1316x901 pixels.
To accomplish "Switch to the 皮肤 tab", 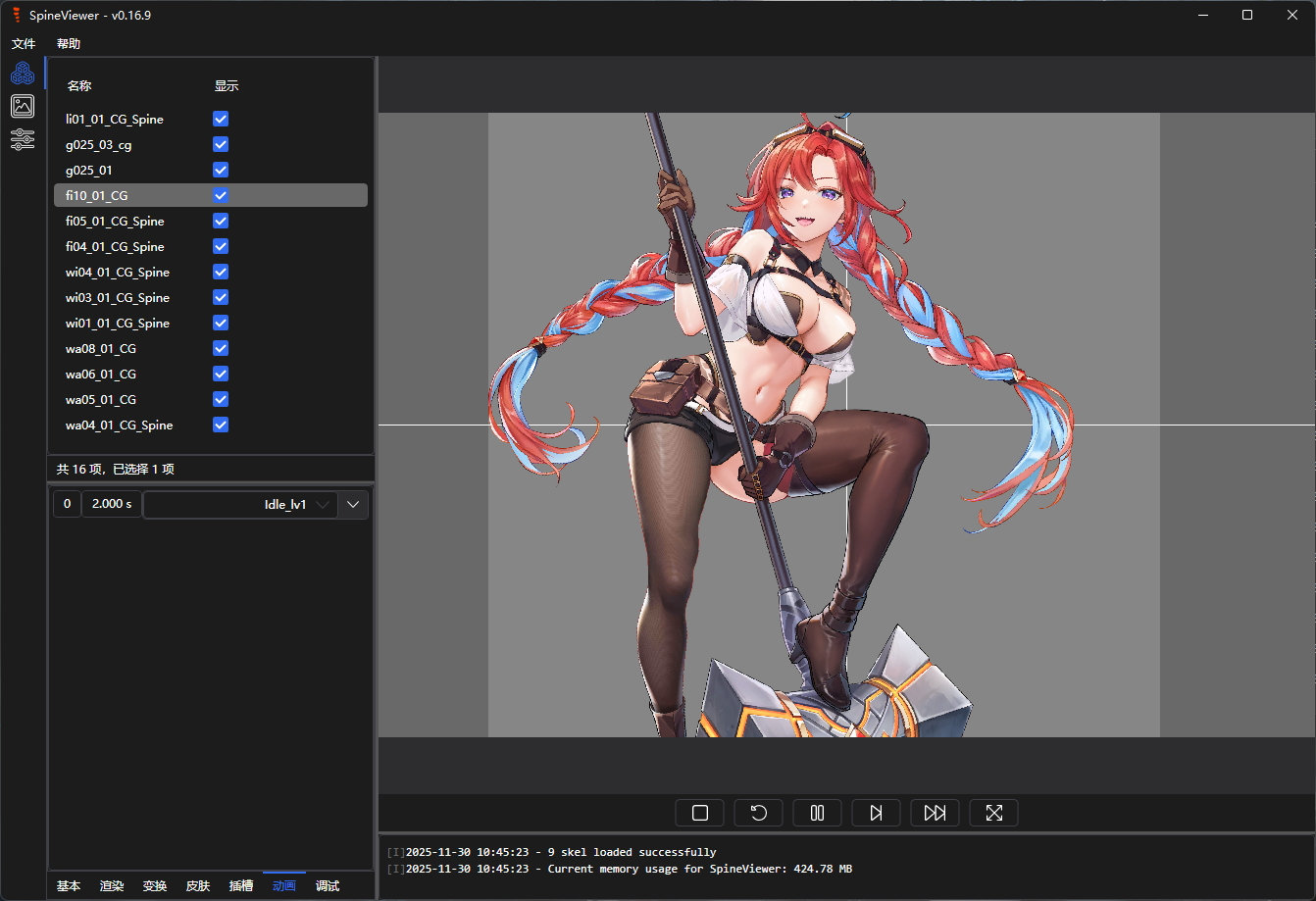I will coord(198,886).
